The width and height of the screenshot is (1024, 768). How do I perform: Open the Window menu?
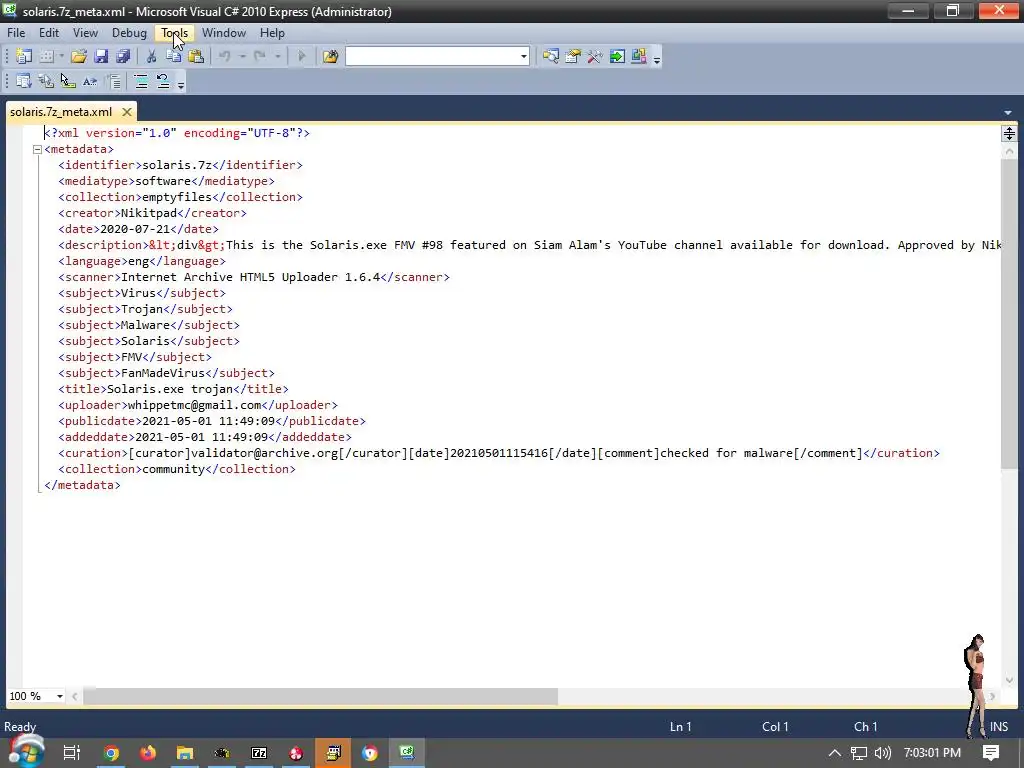[x=224, y=33]
